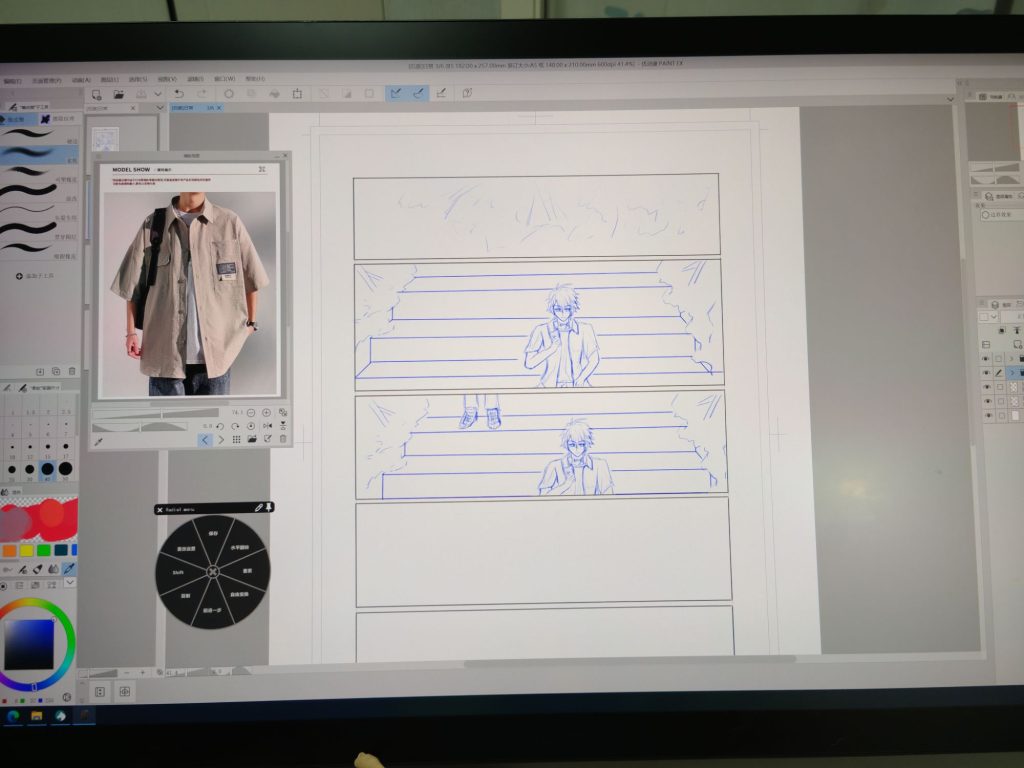
Task: Click flip horizontal icon in the reference window
Action: point(267,426)
